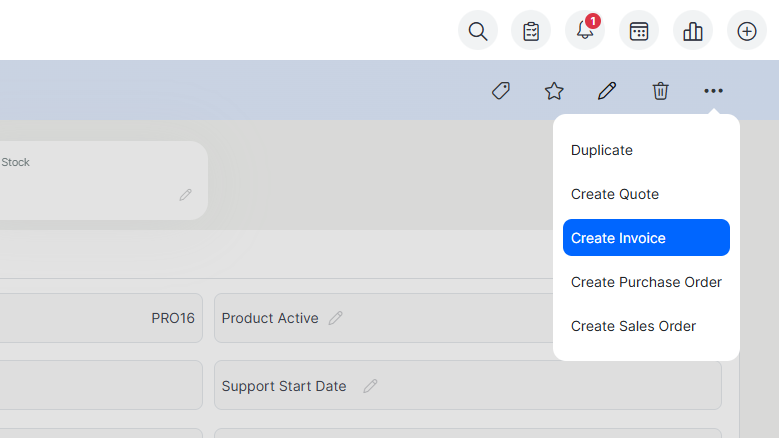Image resolution: width=779 pixels, height=438 pixels.
Task: Delete the record using trash icon
Action: tap(660, 91)
